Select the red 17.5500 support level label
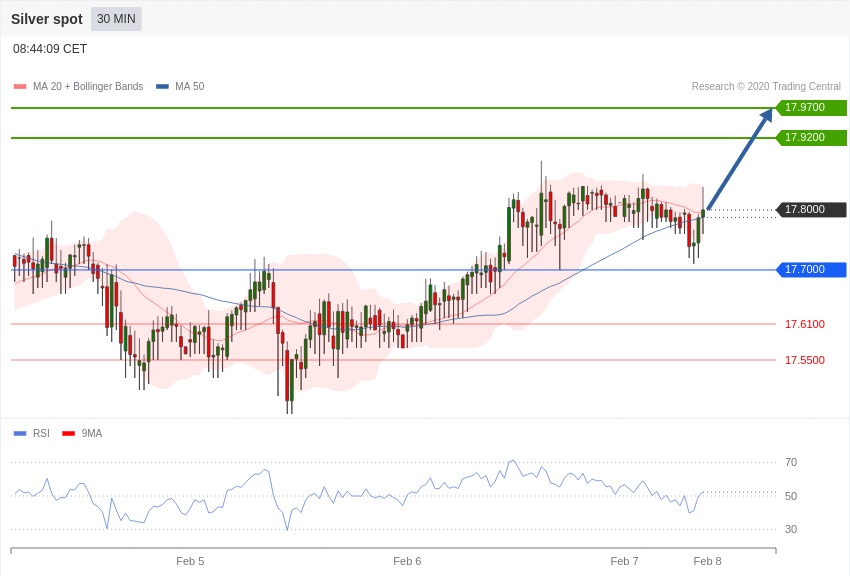The image size is (850, 576). pyautogui.click(x=804, y=360)
